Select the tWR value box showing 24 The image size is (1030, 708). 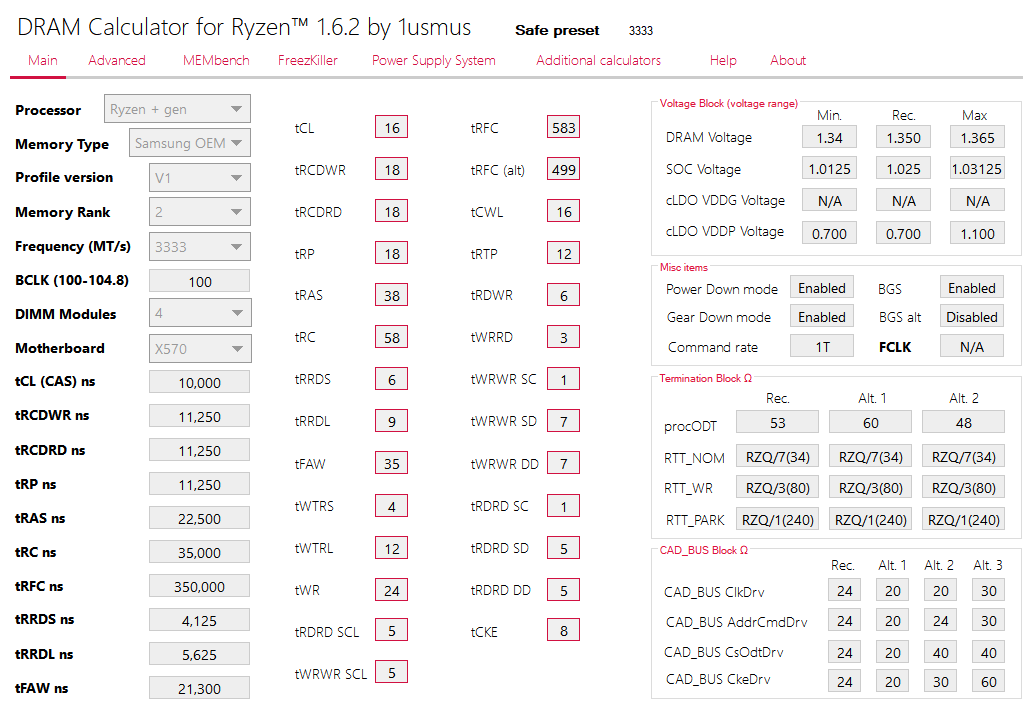(392, 590)
